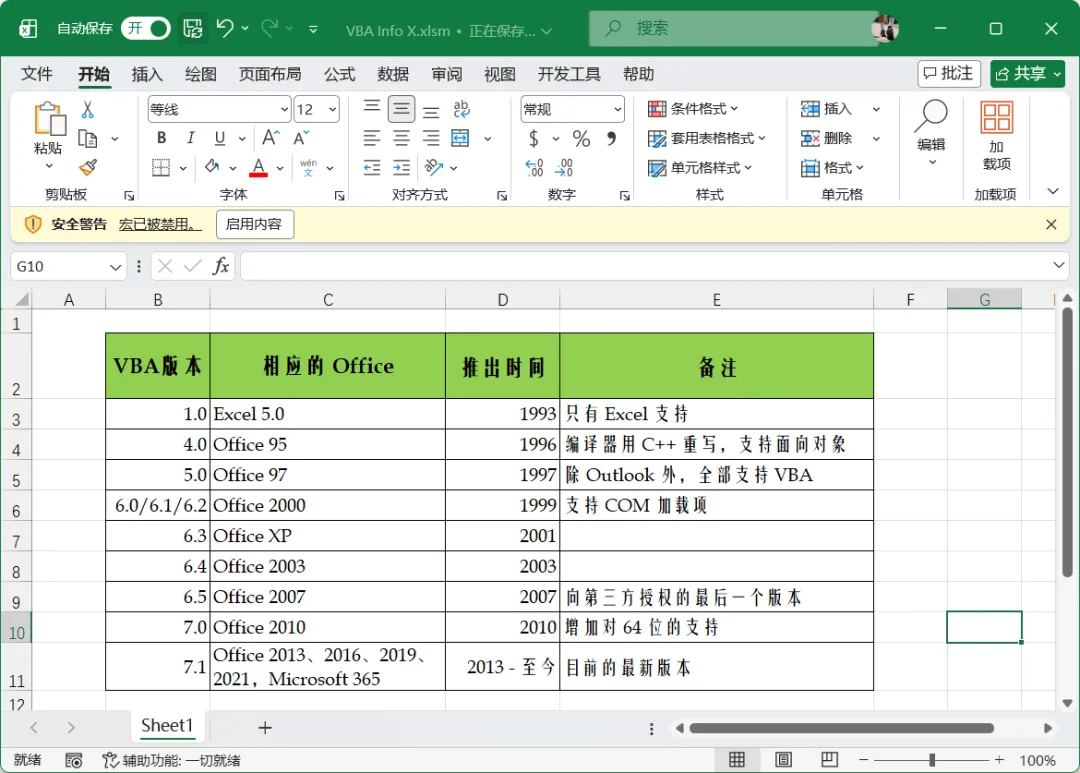Decrease indent in cell
Viewport: 1080px width, 773px height.
point(372,167)
